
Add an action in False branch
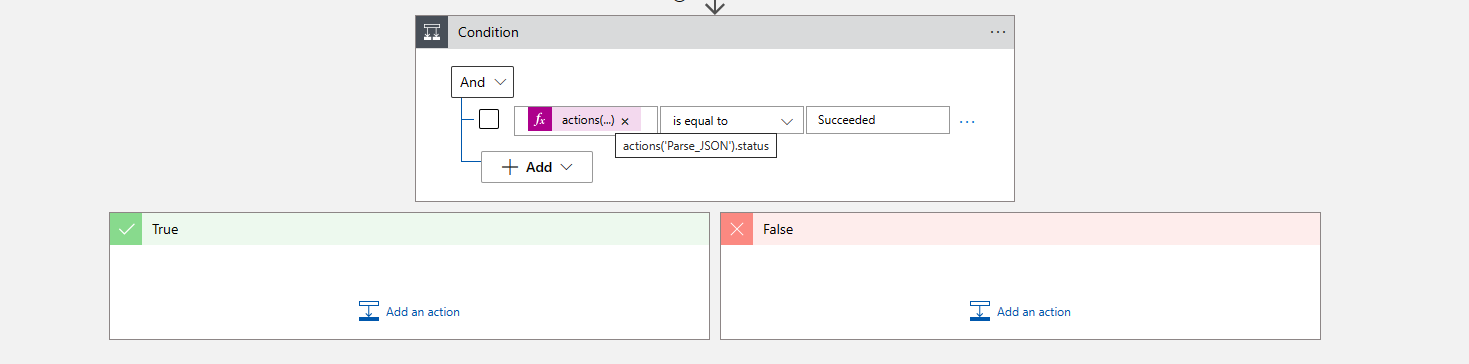tap(1021, 312)
